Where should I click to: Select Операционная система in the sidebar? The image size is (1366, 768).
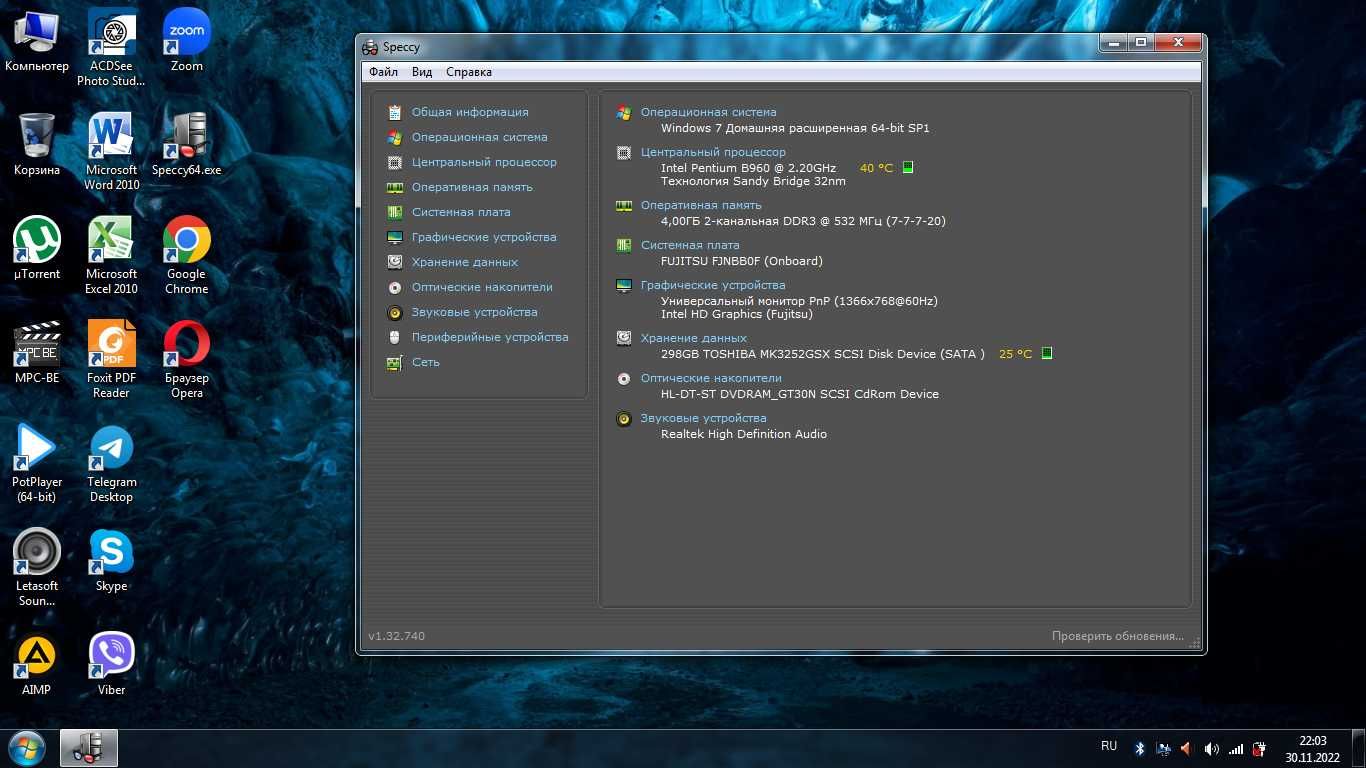coord(479,137)
